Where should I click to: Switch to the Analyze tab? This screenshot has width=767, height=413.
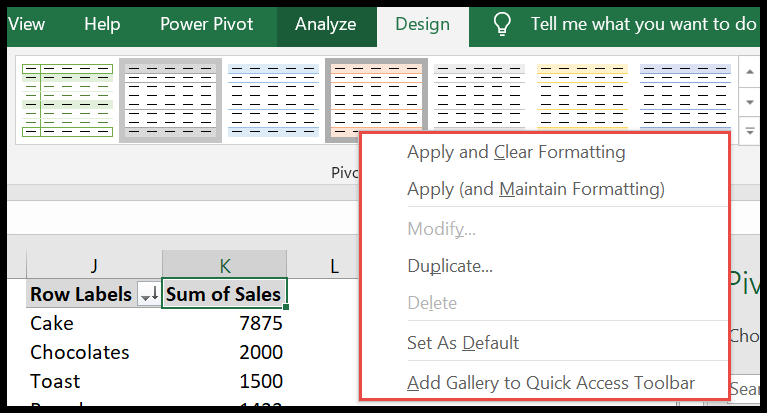(326, 24)
